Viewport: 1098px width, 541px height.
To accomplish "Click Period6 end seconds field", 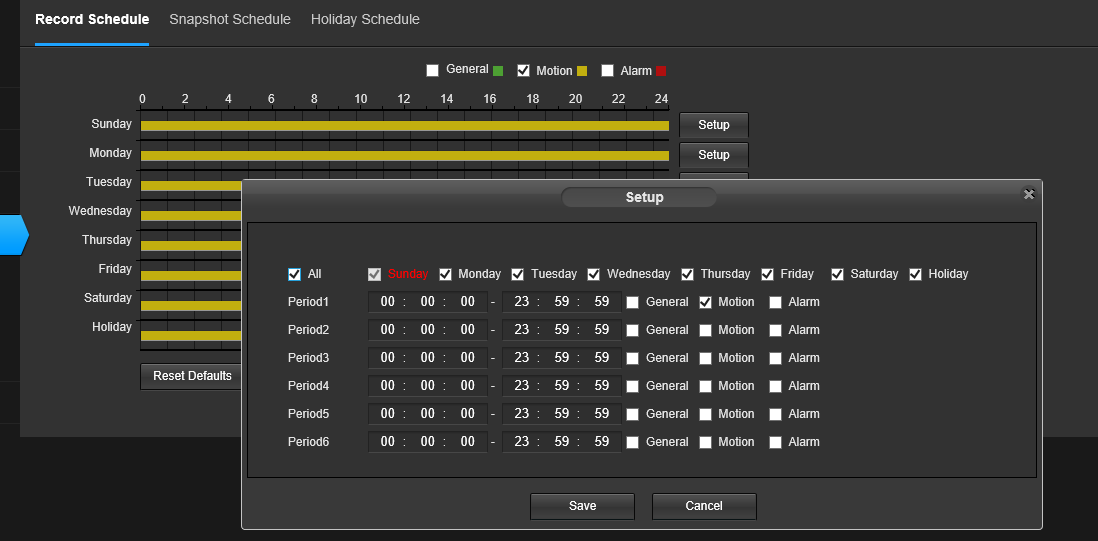I will click(602, 442).
